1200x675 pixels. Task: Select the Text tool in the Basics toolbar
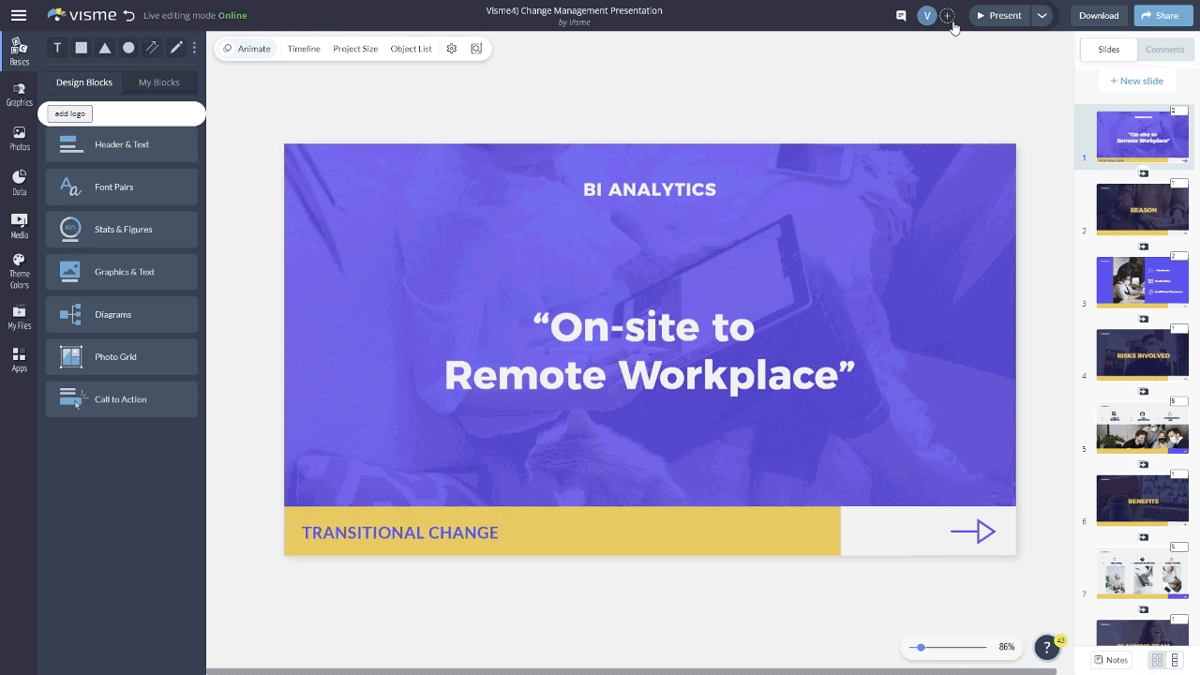coord(57,48)
